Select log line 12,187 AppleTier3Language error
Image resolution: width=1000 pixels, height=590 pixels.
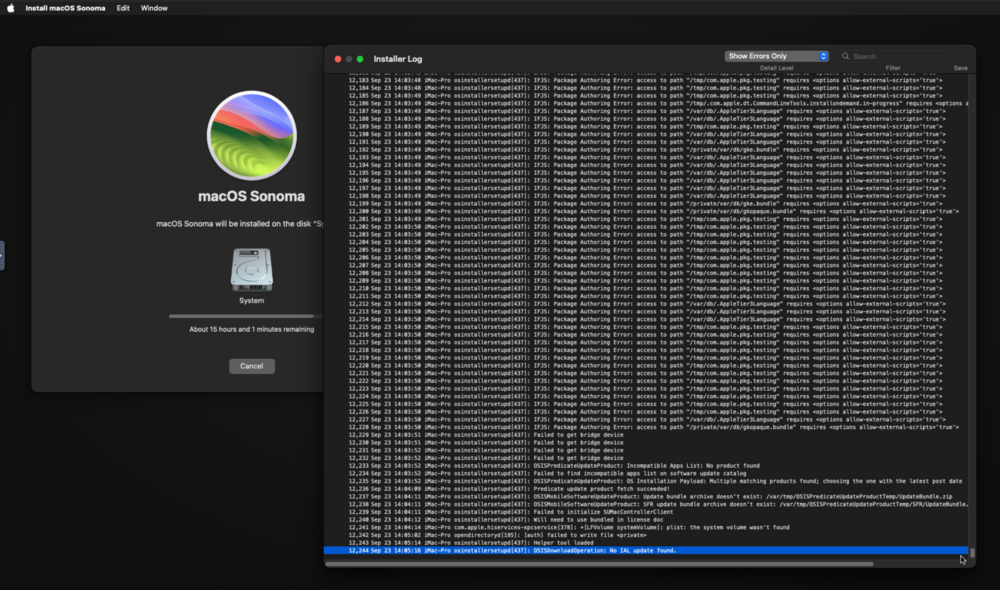point(645,111)
